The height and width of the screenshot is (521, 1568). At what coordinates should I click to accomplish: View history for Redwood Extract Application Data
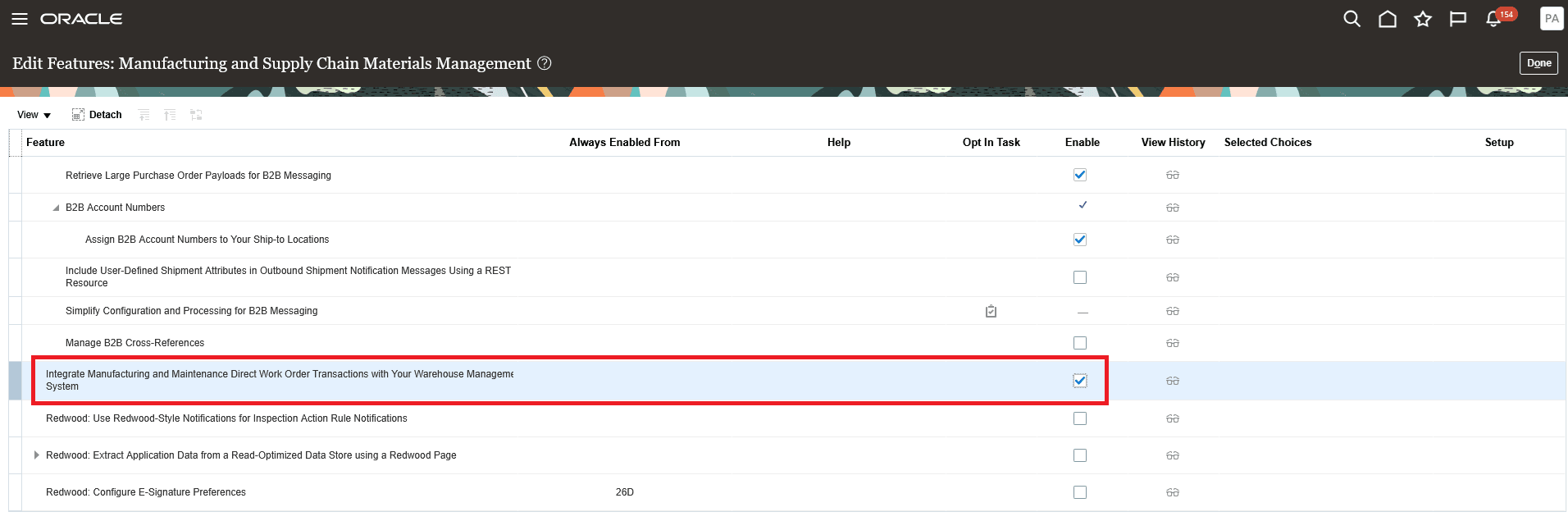coord(1173,455)
